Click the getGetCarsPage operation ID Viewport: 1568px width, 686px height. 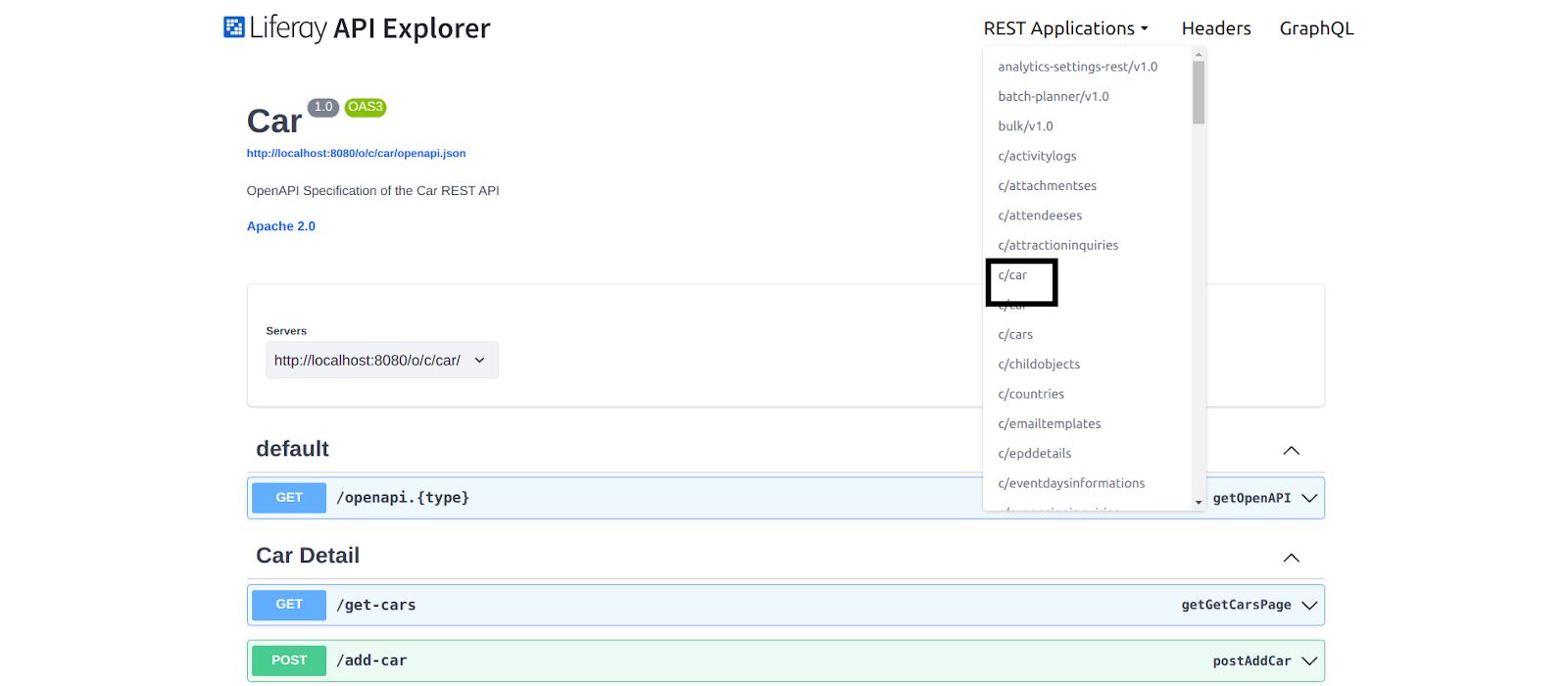1236,605
